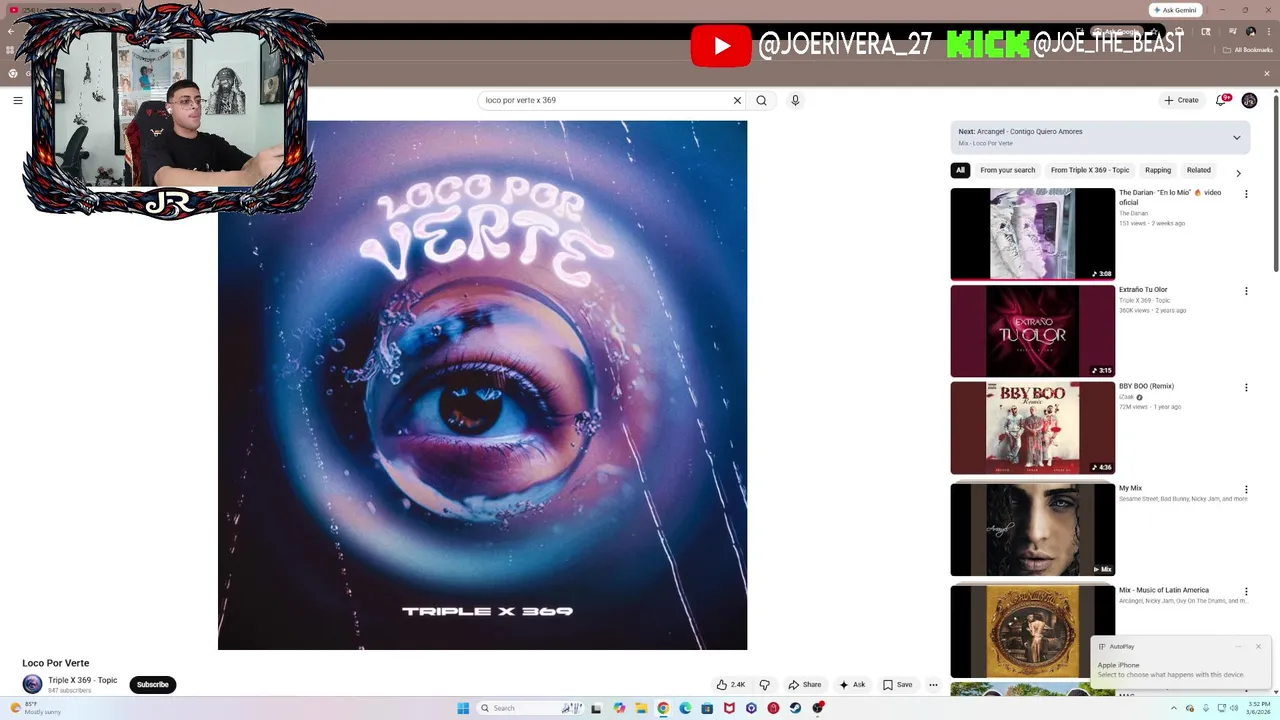This screenshot has width=1280, height=720.
Task: Select the Rapping filter chip
Action: [1158, 170]
